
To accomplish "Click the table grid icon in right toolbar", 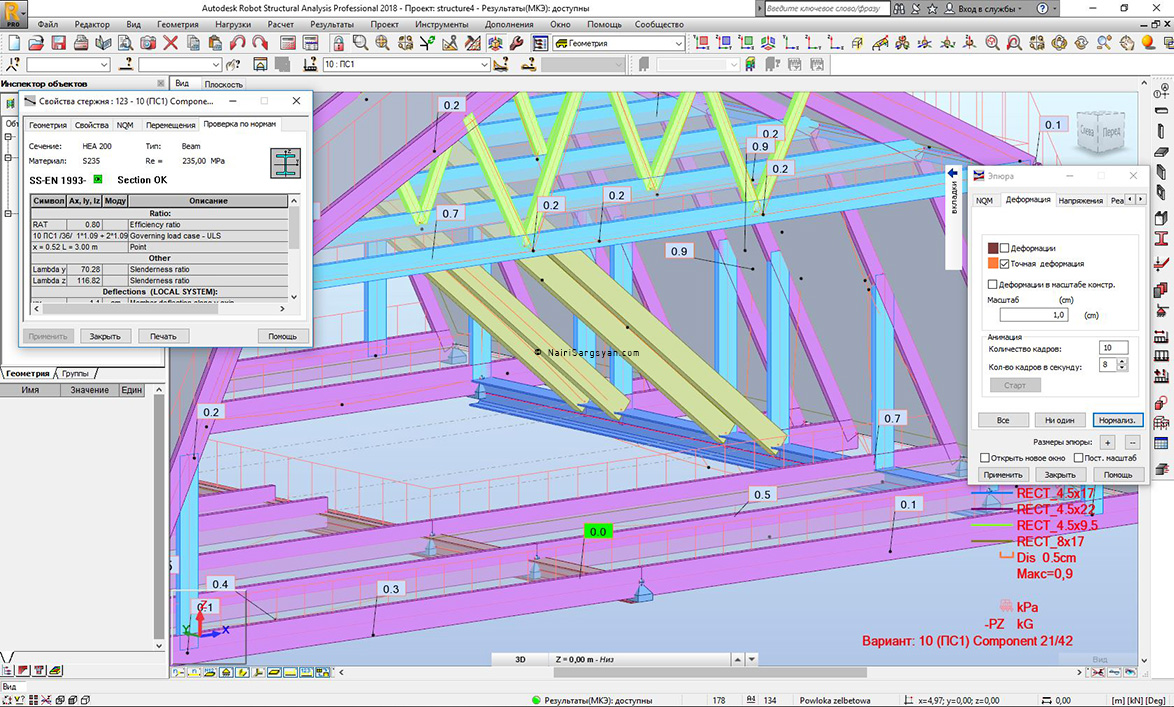I will (x=1161, y=443).
